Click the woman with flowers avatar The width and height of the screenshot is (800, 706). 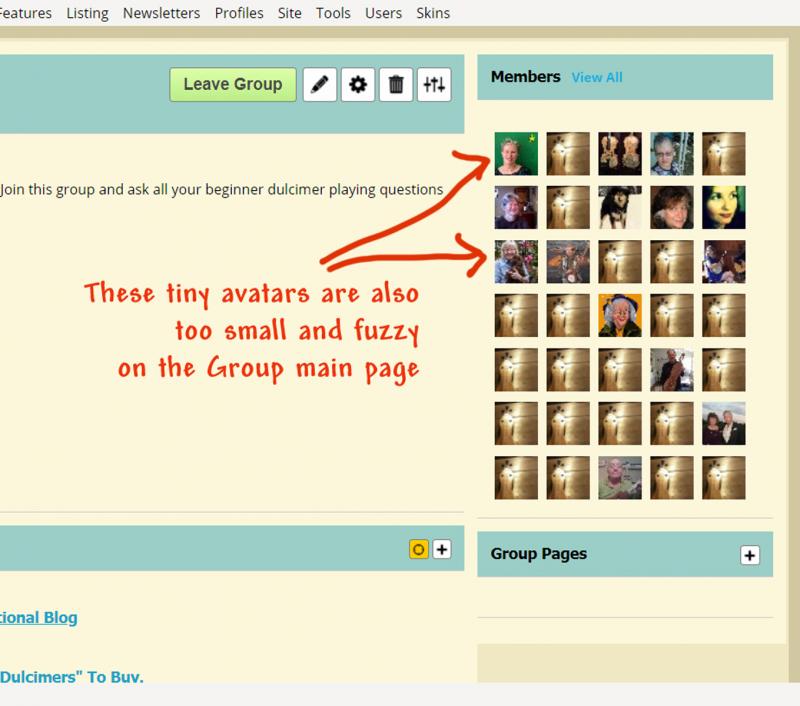point(516,262)
